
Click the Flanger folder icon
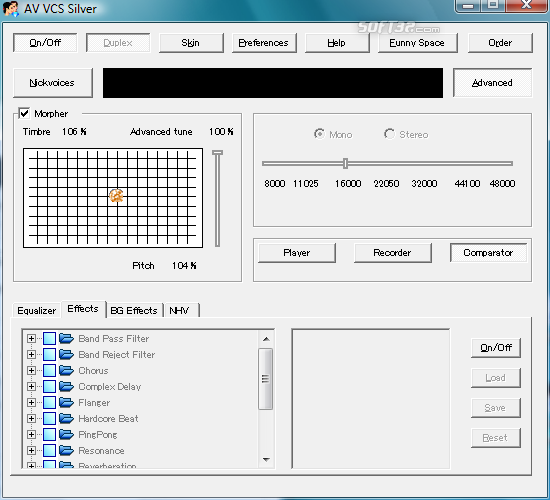(66, 402)
